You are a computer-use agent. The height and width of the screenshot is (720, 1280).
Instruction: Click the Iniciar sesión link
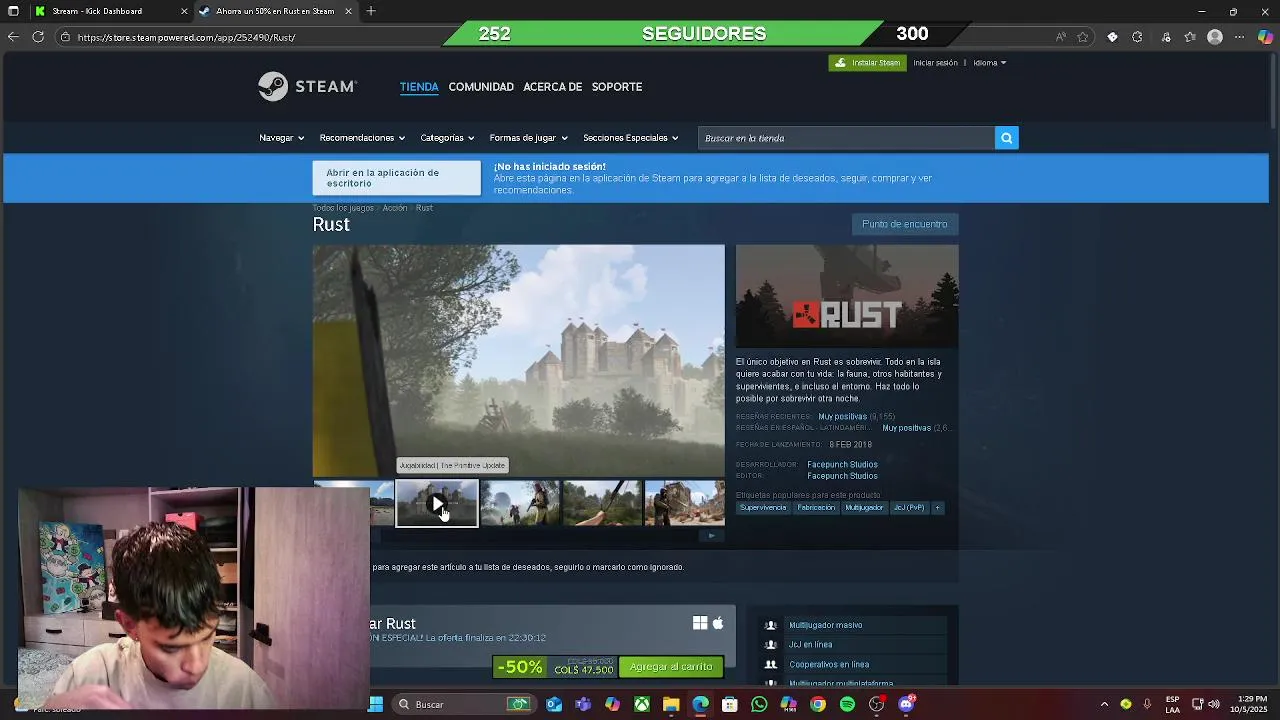click(935, 63)
